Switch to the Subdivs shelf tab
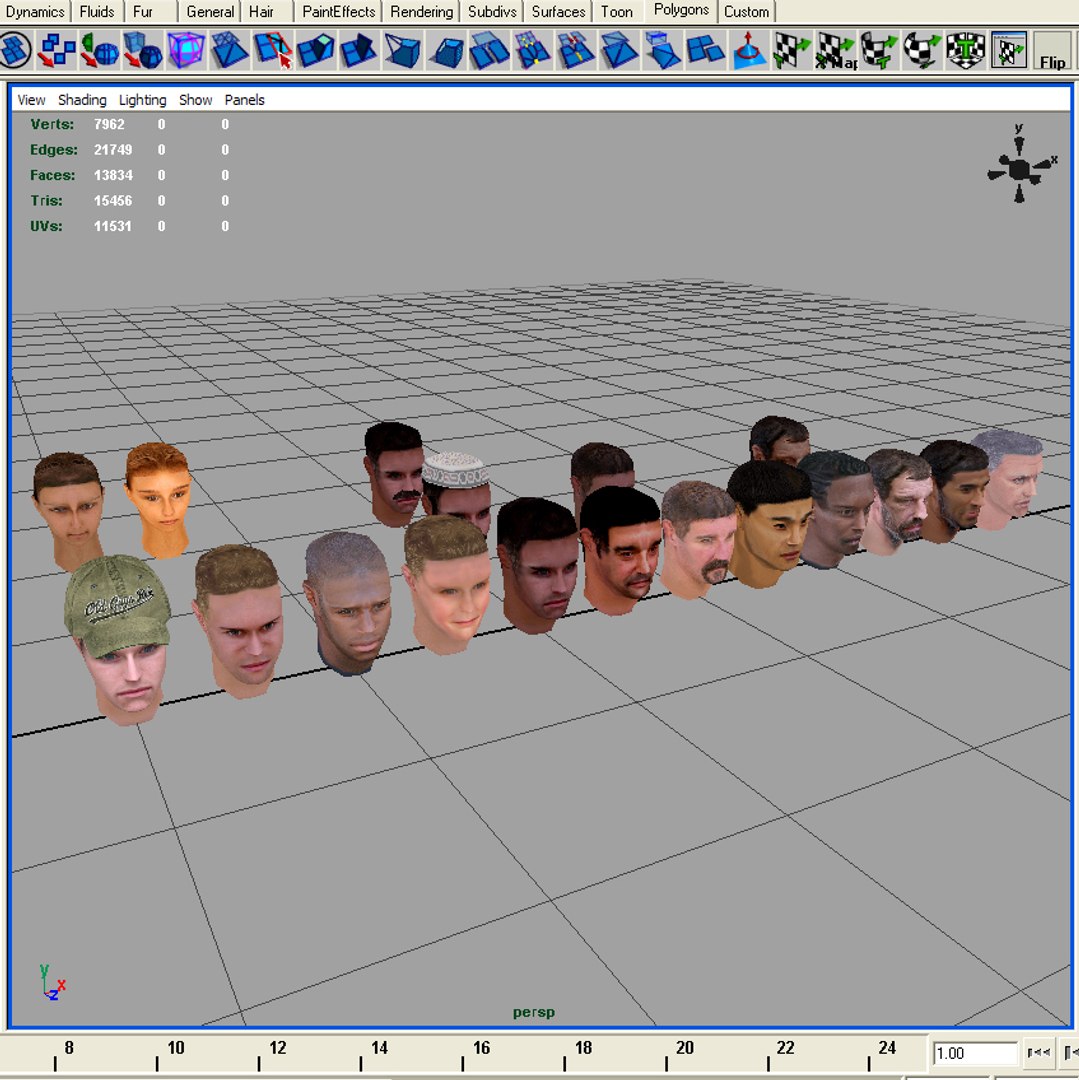This screenshot has width=1079, height=1080. [492, 12]
